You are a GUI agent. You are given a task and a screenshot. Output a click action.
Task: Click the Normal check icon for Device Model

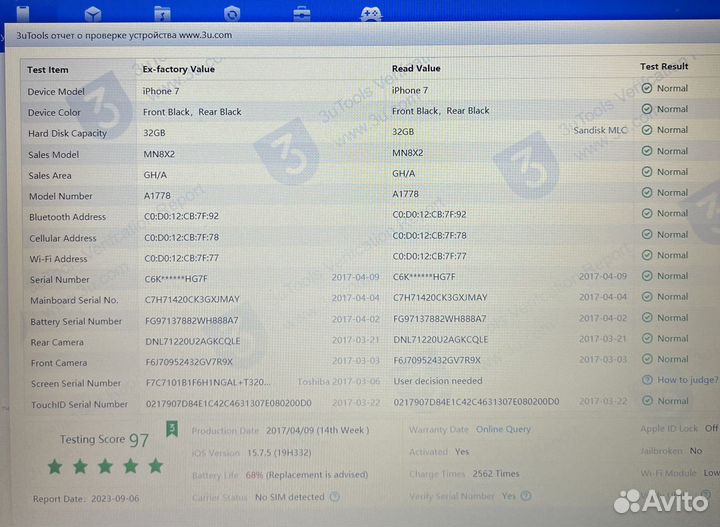click(646, 88)
